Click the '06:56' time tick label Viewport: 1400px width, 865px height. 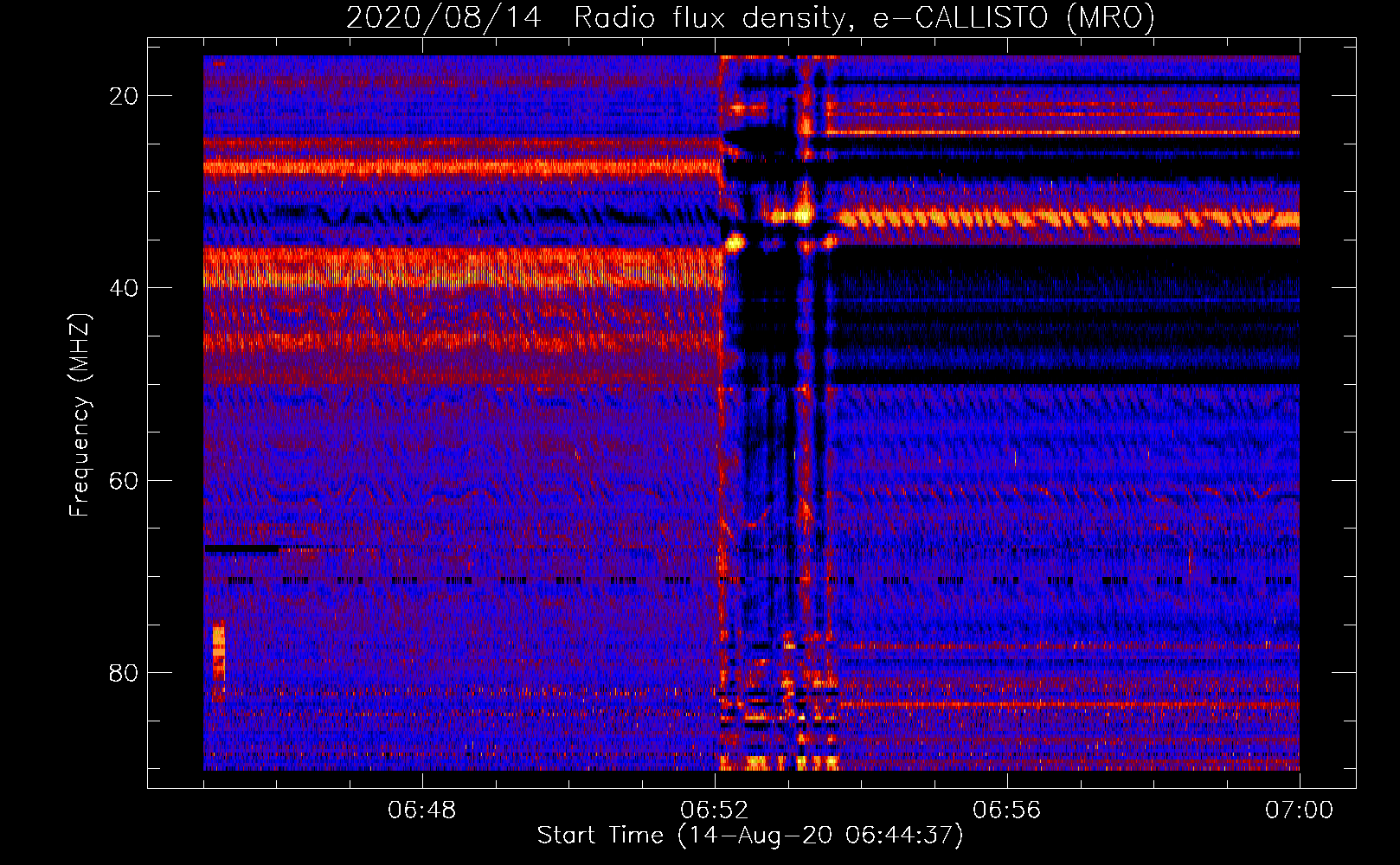pyautogui.click(x=1007, y=811)
